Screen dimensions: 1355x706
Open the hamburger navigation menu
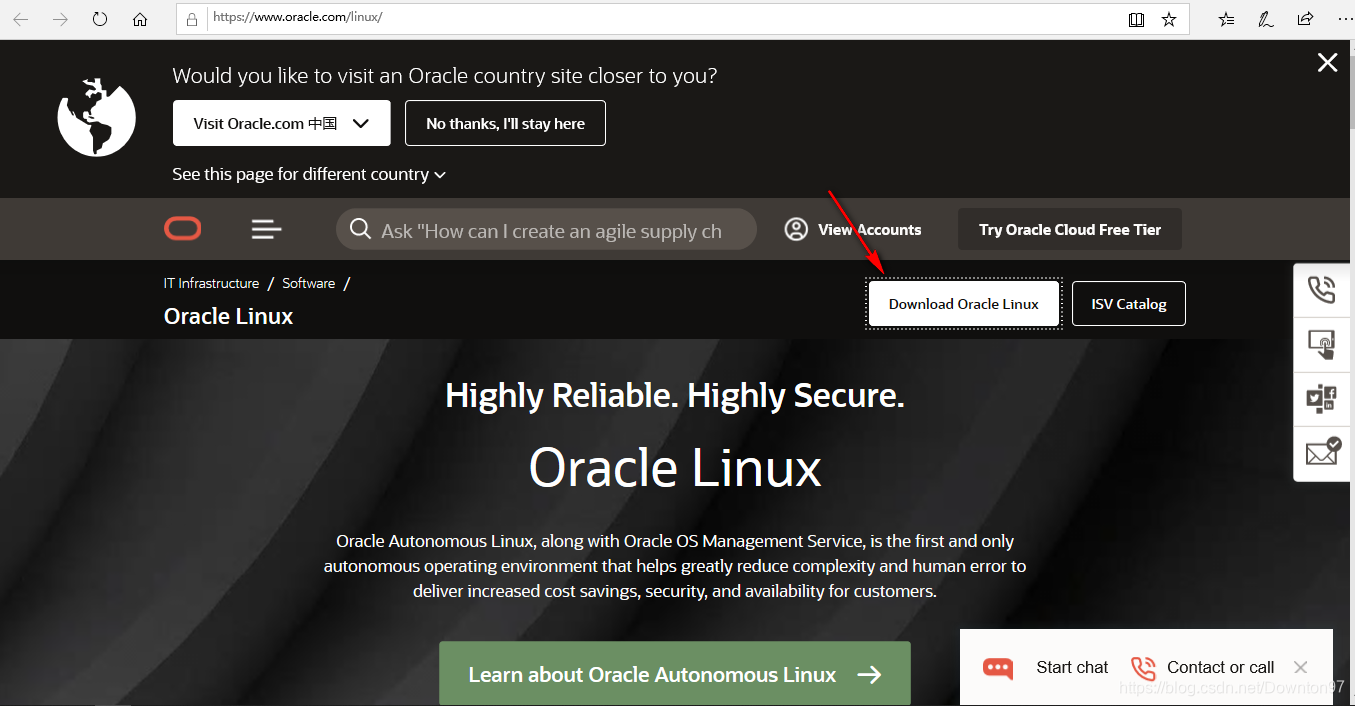point(266,230)
